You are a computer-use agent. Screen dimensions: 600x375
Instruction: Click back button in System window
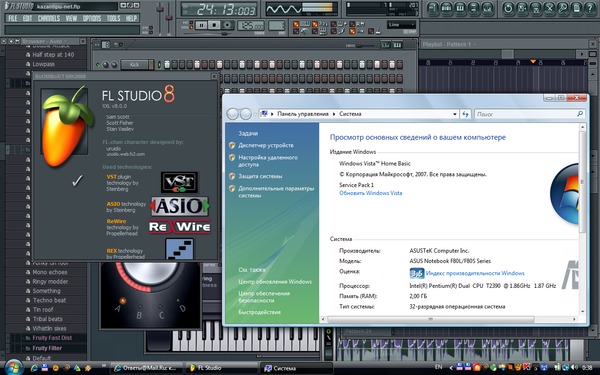232,114
